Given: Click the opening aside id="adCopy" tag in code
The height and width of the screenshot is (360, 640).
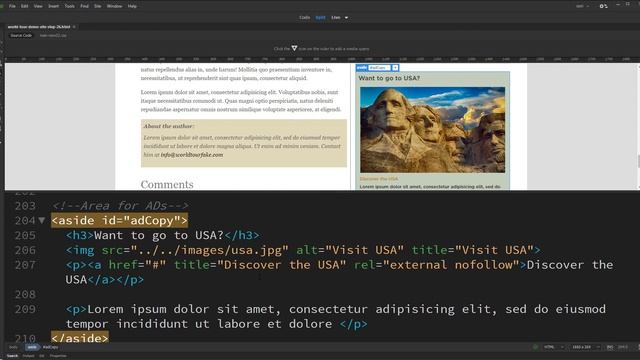Looking at the screenshot, I should (x=120, y=220).
